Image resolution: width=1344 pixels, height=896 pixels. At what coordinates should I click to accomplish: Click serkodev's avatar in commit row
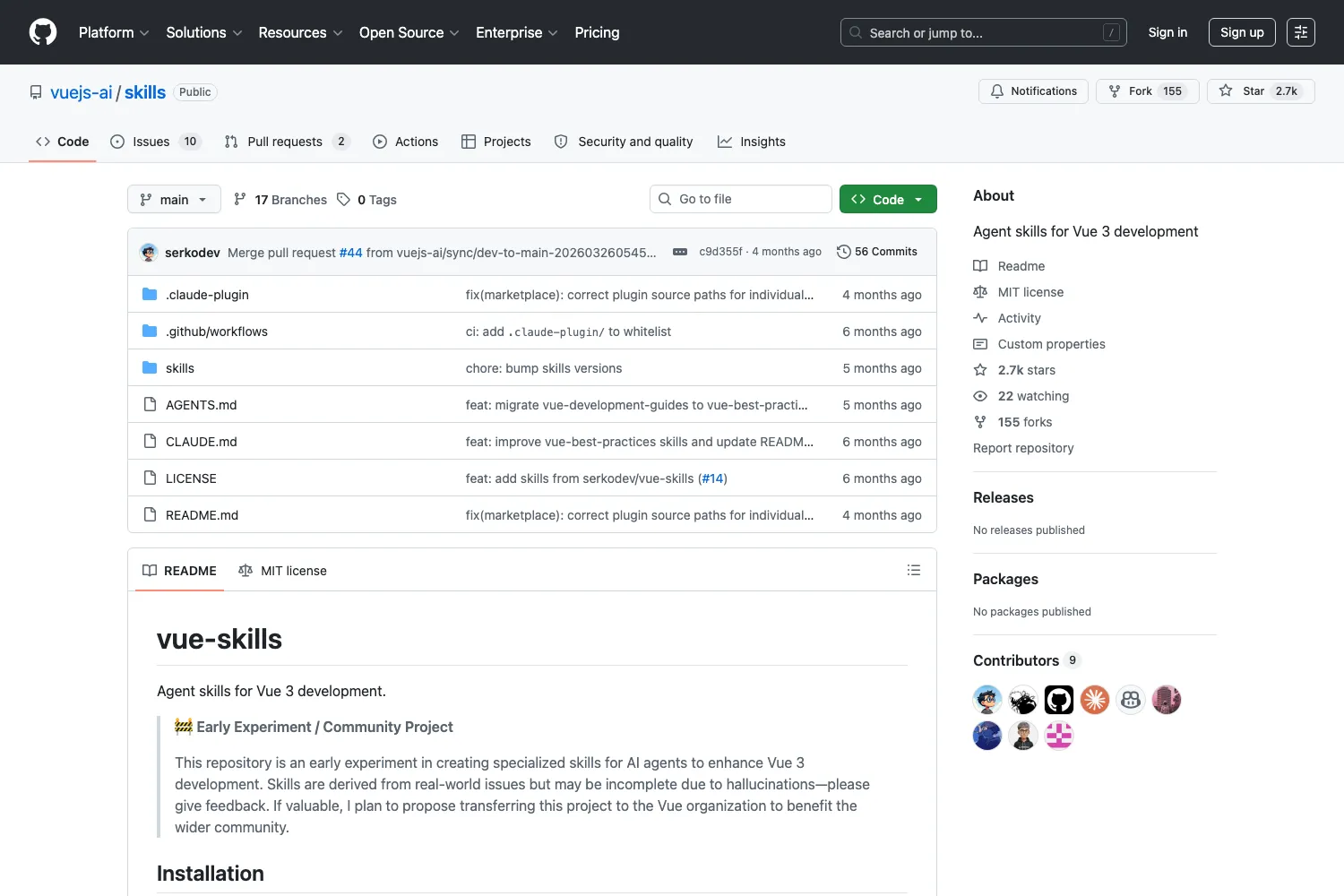coord(150,253)
